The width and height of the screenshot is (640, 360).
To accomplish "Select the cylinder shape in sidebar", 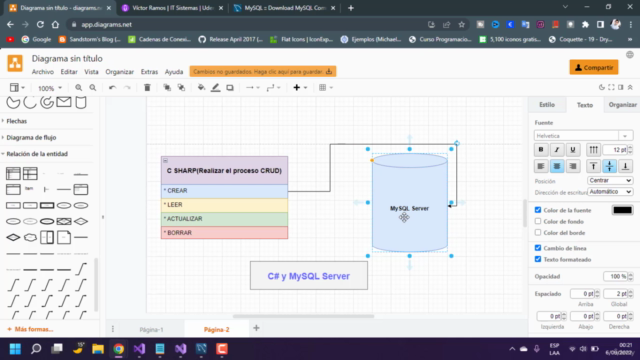I will point(81,102).
